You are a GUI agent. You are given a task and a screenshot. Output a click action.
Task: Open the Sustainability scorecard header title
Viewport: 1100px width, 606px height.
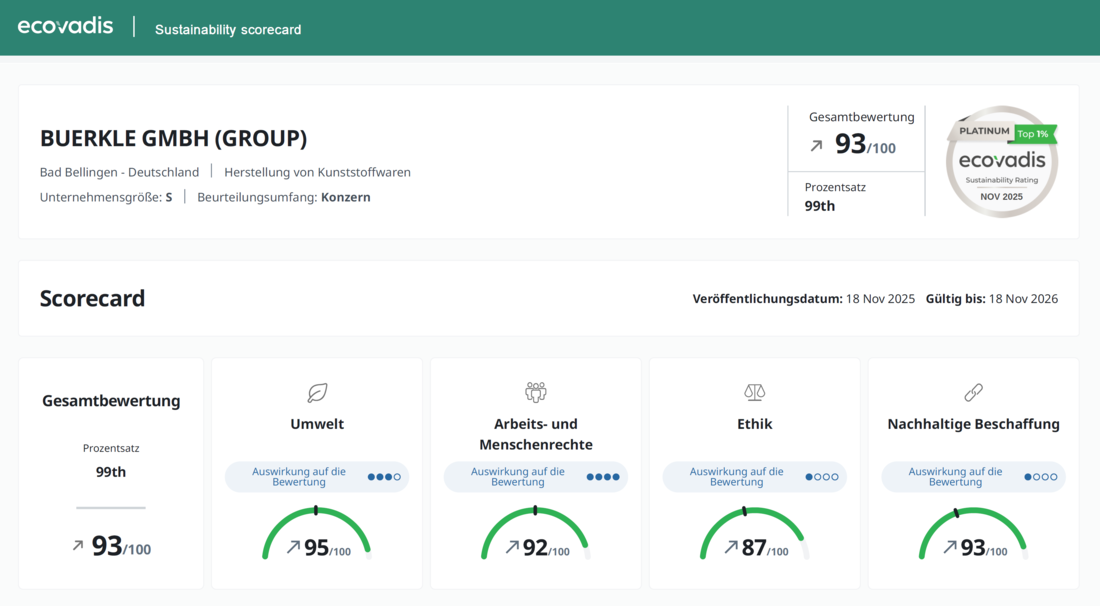tap(228, 30)
